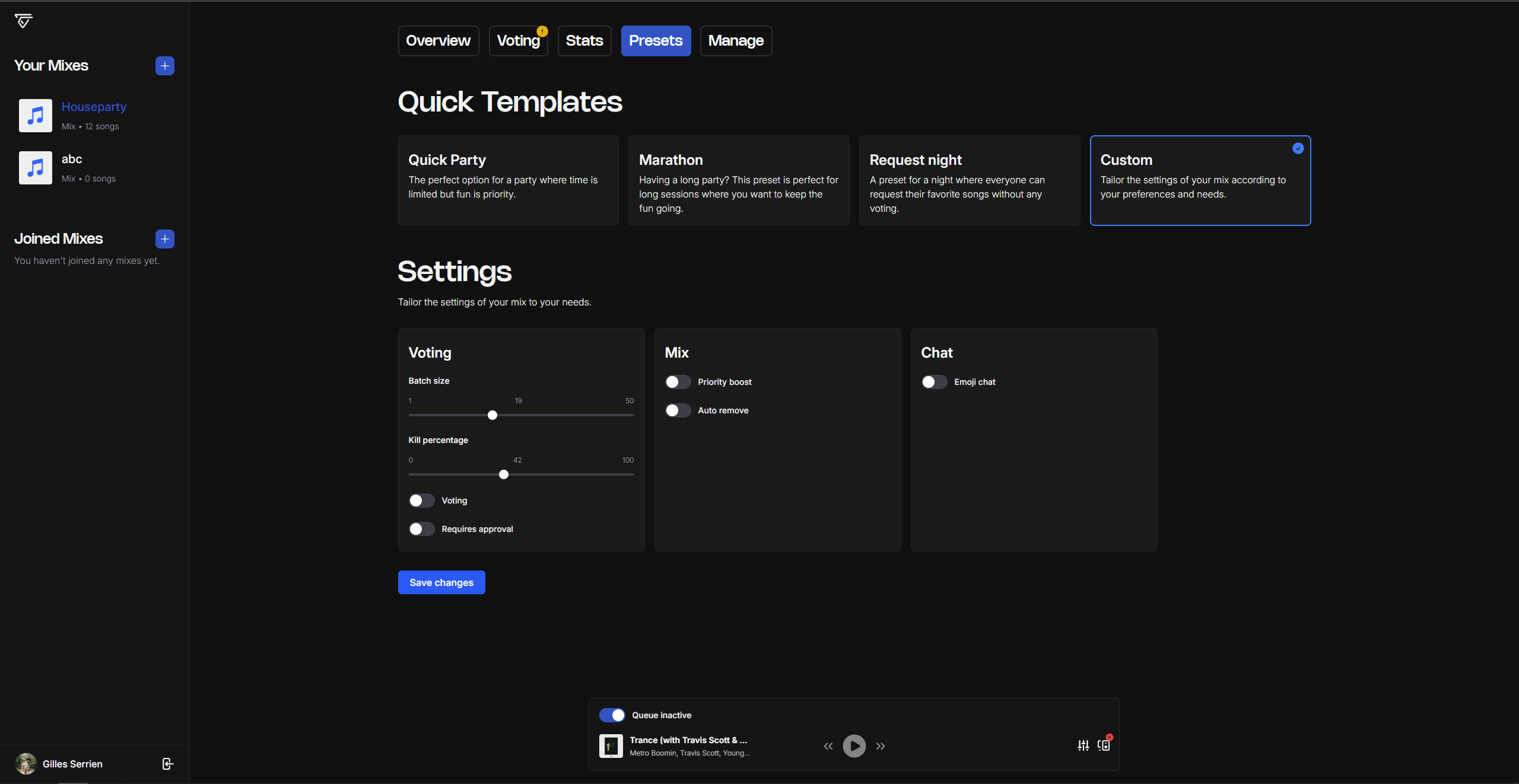Select the Custom template card
This screenshot has width=1519, height=784.
pos(1200,180)
